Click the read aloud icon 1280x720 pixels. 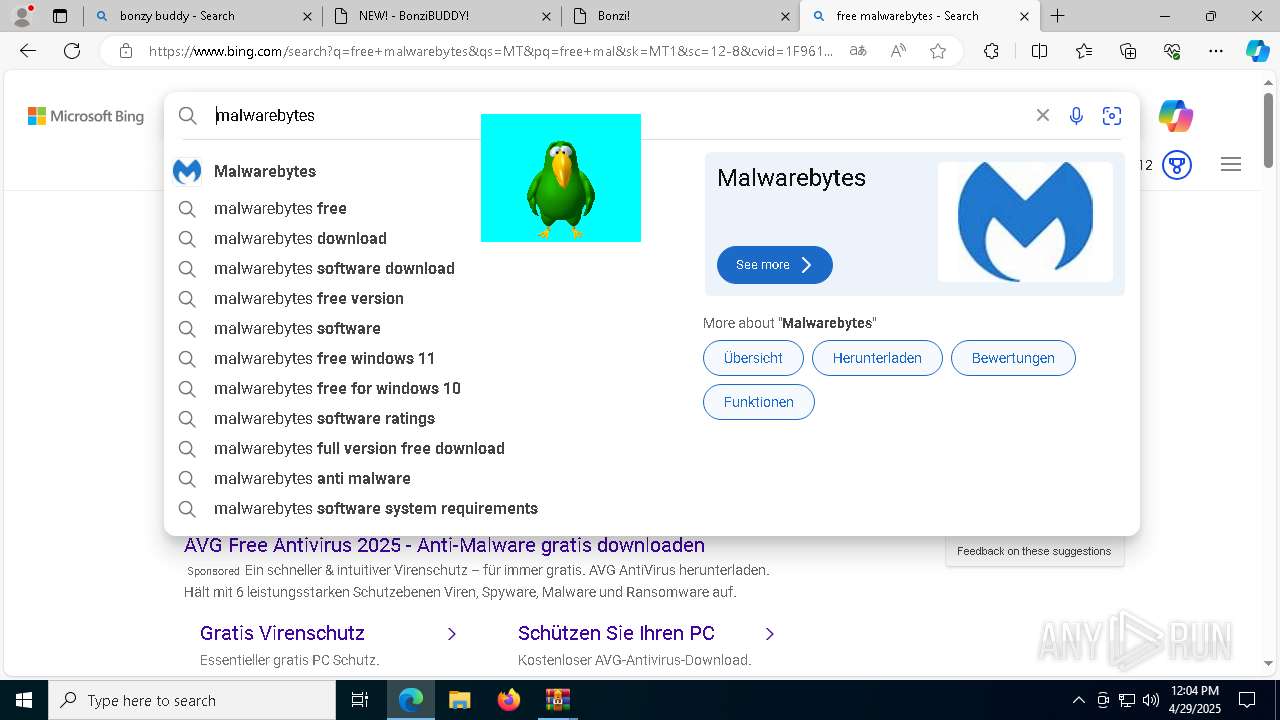tap(898, 51)
